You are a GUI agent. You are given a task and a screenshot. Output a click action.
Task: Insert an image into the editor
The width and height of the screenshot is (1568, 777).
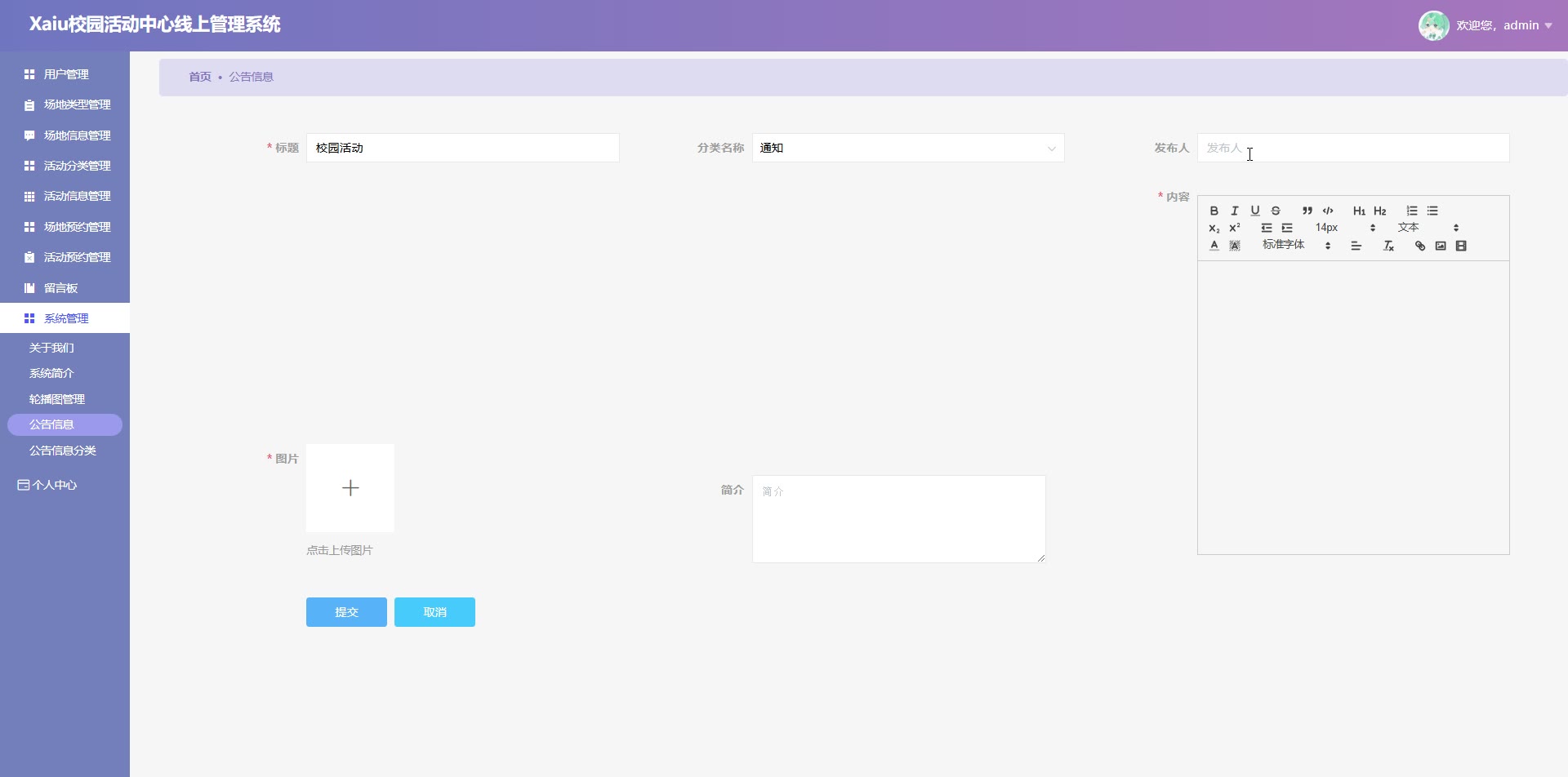[1441, 246]
